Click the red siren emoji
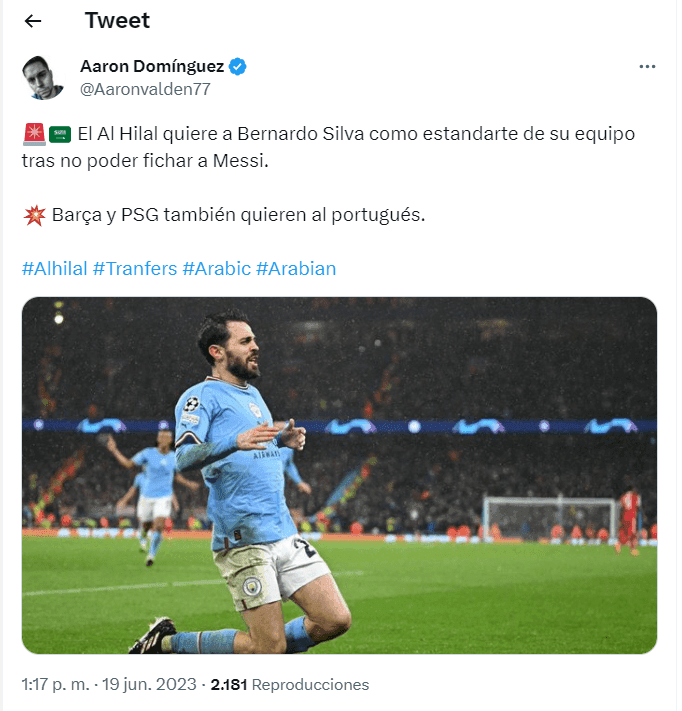 pos(32,133)
